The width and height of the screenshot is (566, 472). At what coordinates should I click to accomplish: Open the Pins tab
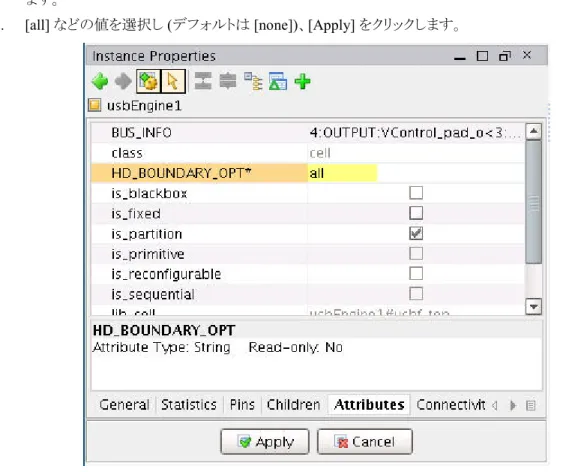pyautogui.click(x=242, y=405)
